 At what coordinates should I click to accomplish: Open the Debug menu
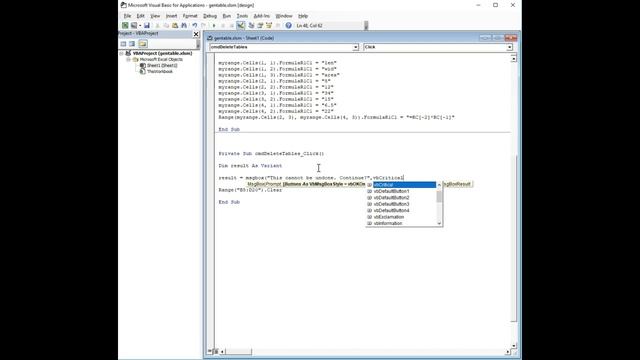(x=210, y=16)
